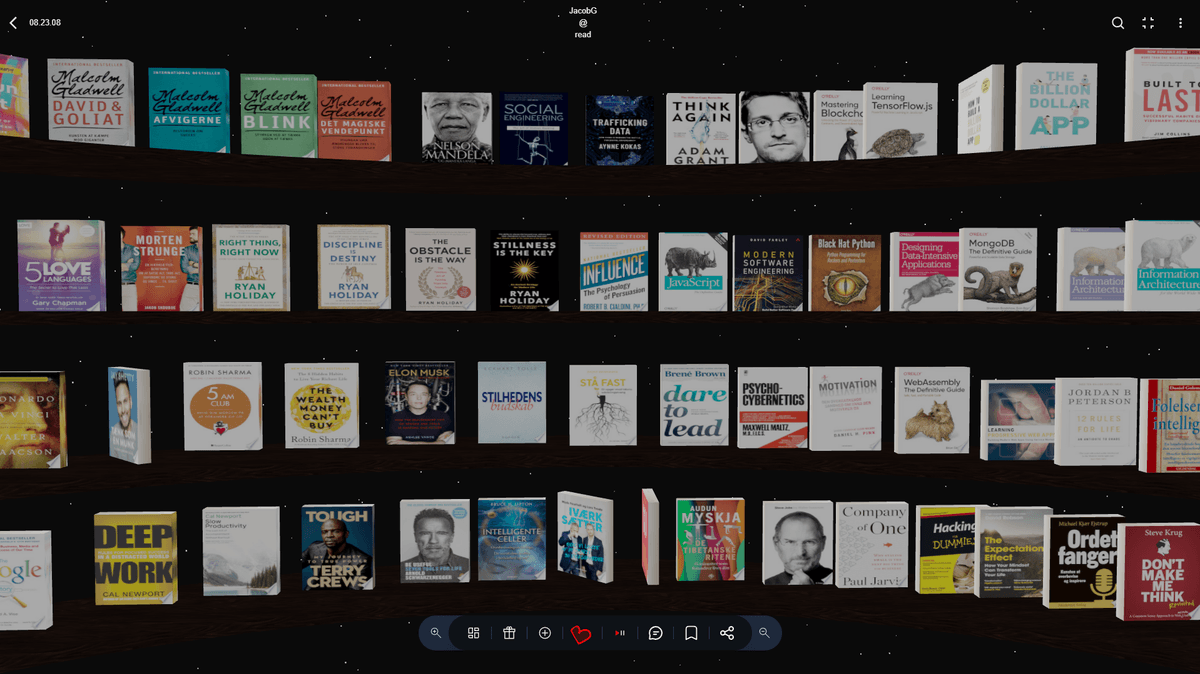This screenshot has height=674, width=1200.
Task: Click the gift icon in bottom toolbar
Action: point(509,633)
